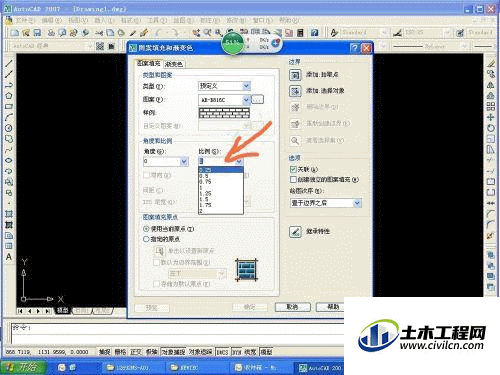Click the Add Pick Points boundary icon
500x375 pixels.
click(295, 75)
